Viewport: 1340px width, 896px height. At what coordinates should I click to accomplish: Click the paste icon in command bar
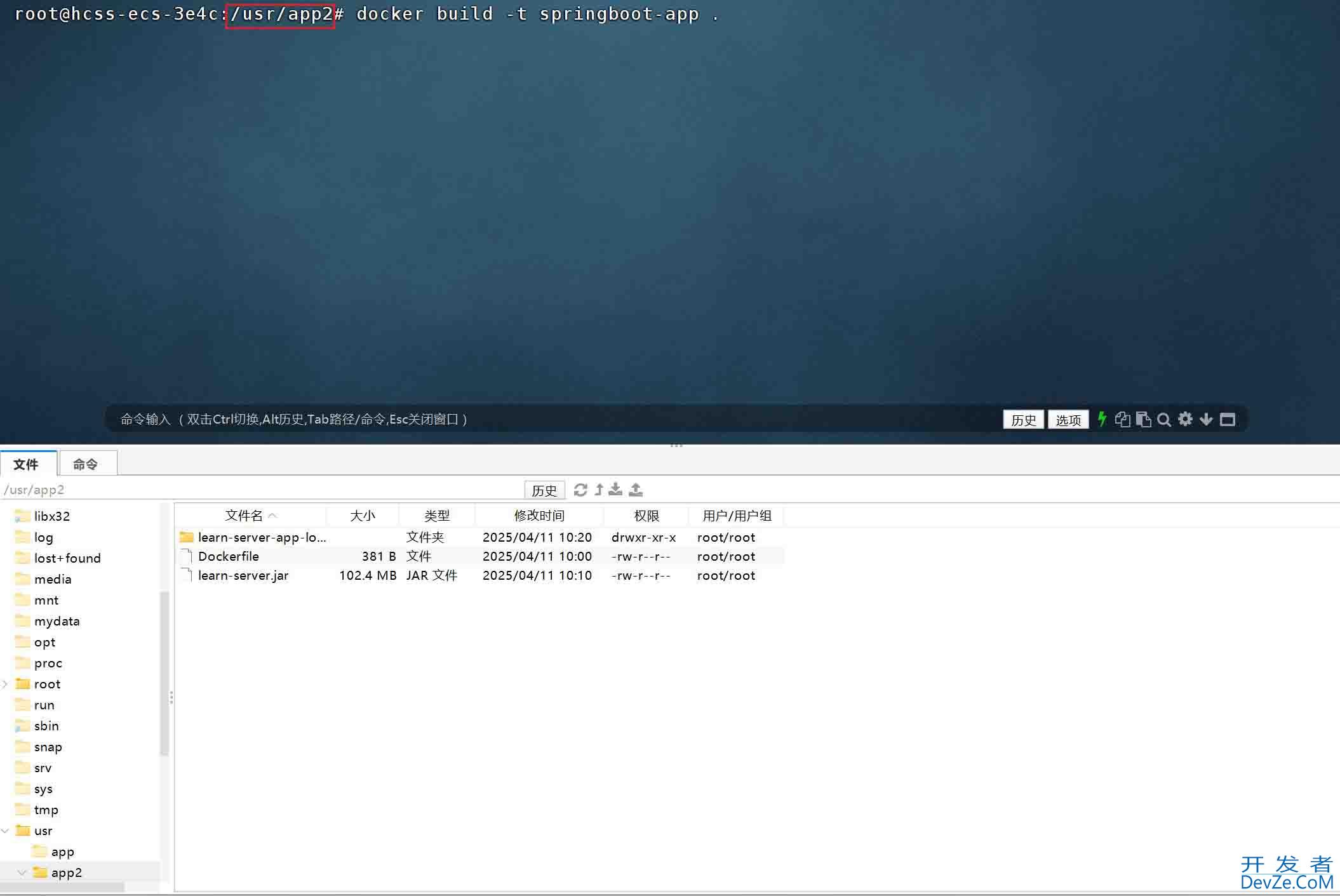point(1143,419)
